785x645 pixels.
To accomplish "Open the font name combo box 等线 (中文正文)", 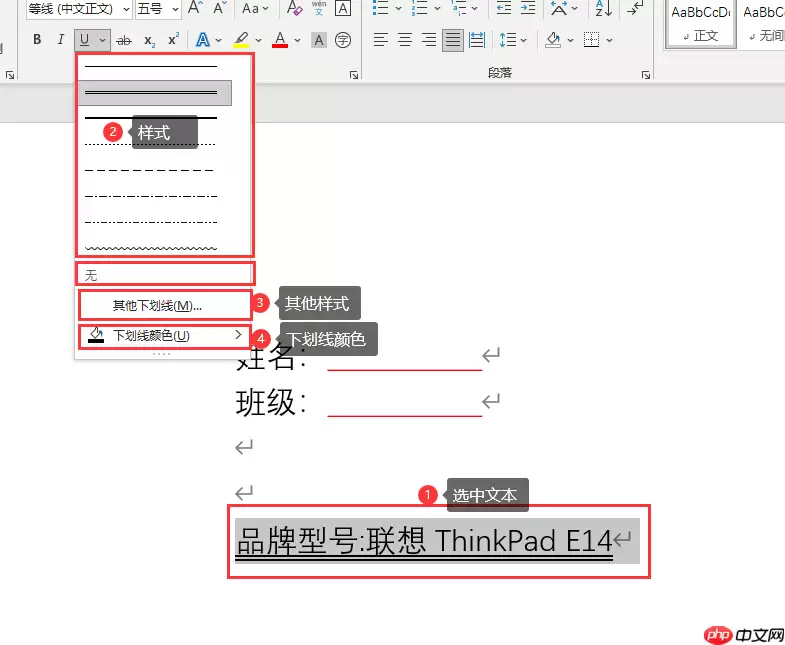I will coord(79,9).
